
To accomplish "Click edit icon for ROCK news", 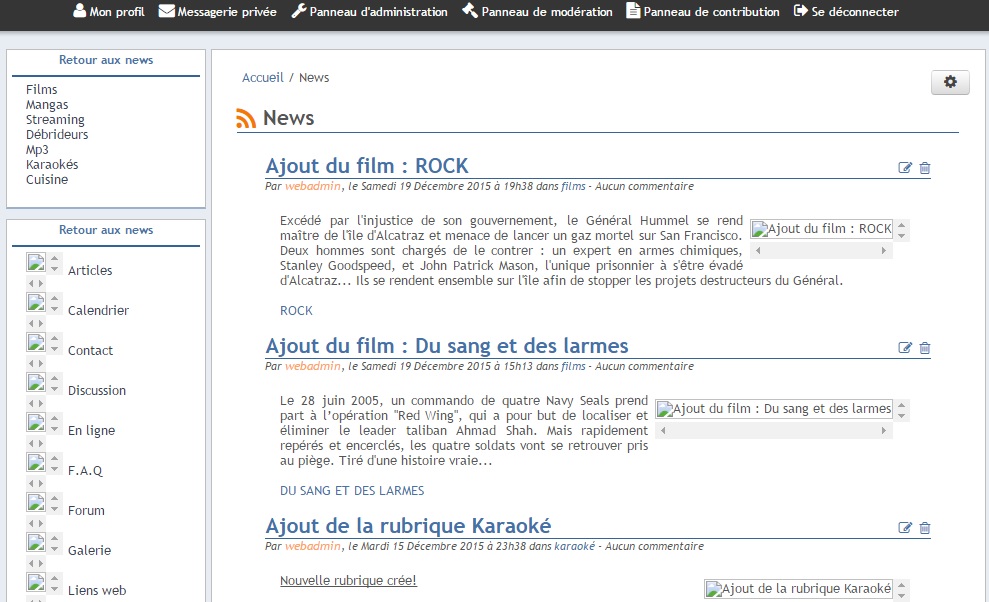I will coord(905,168).
